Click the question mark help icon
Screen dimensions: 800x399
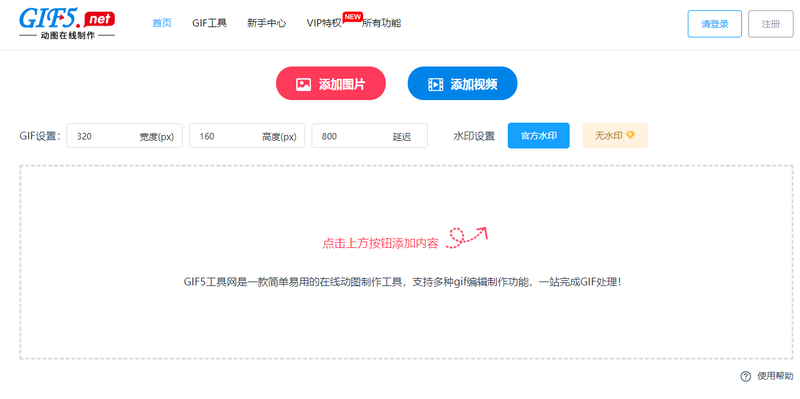click(x=745, y=377)
